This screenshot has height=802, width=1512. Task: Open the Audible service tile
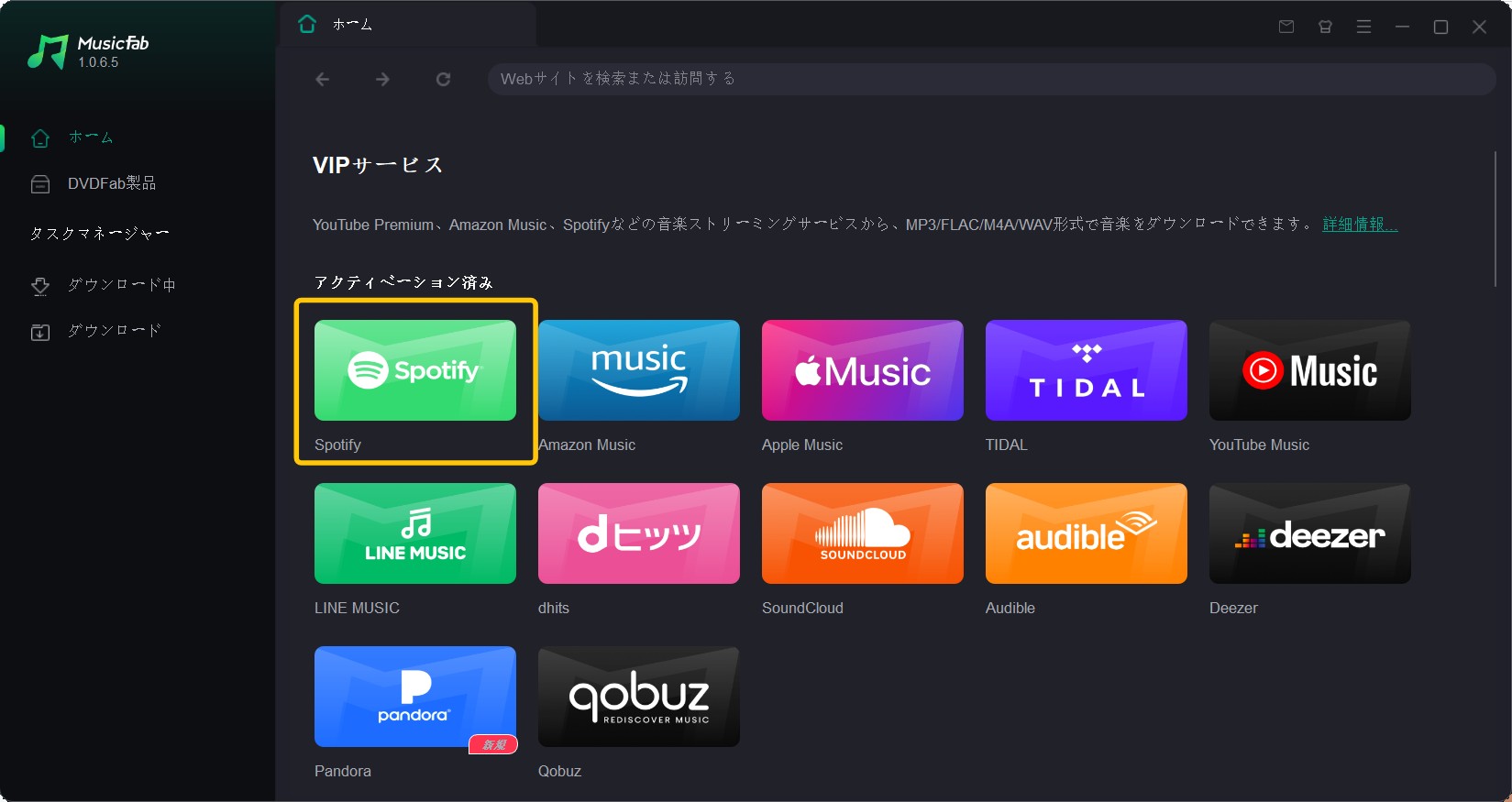click(x=1087, y=533)
